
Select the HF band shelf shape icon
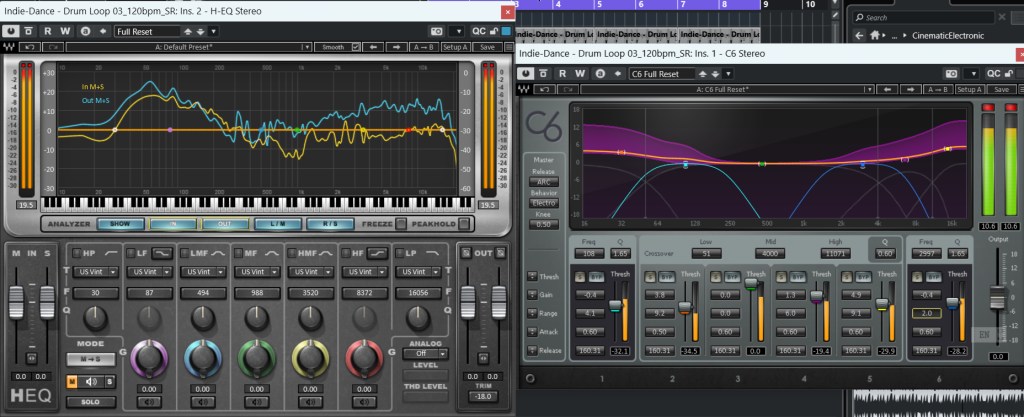click(378, 253)
